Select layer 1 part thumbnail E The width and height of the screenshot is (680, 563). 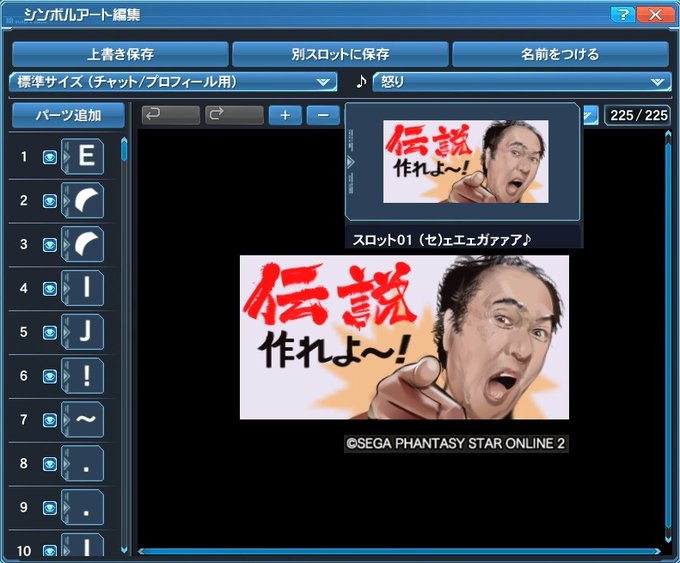tap(83, 156)
